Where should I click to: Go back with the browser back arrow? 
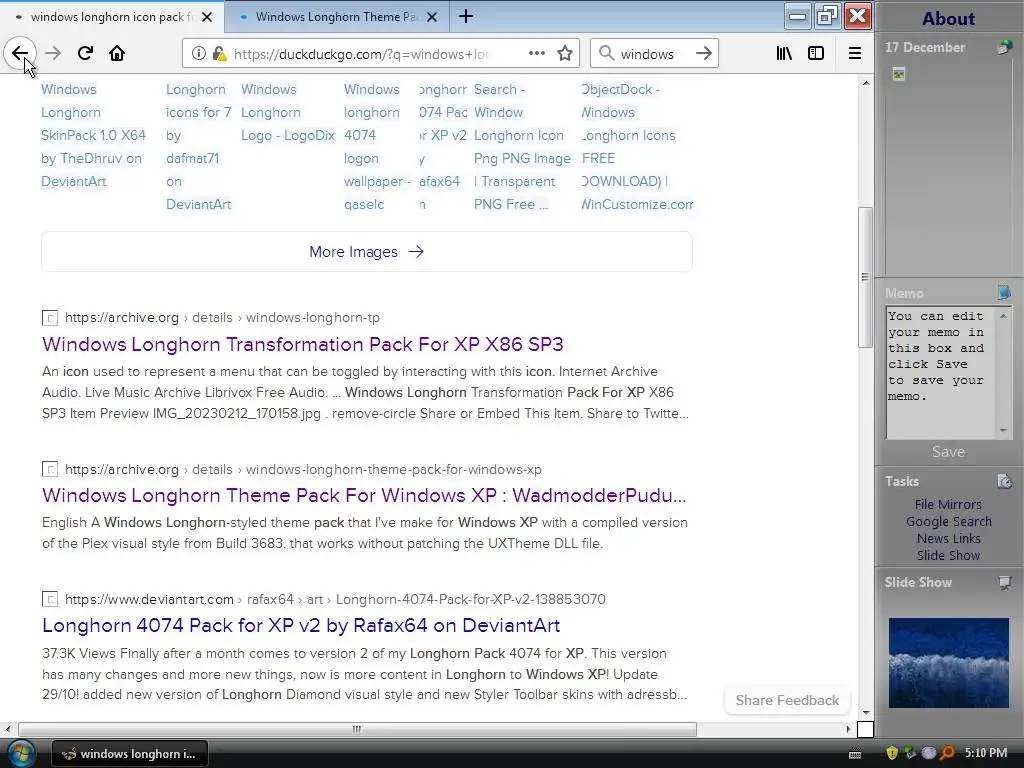[x=20, y=53]
